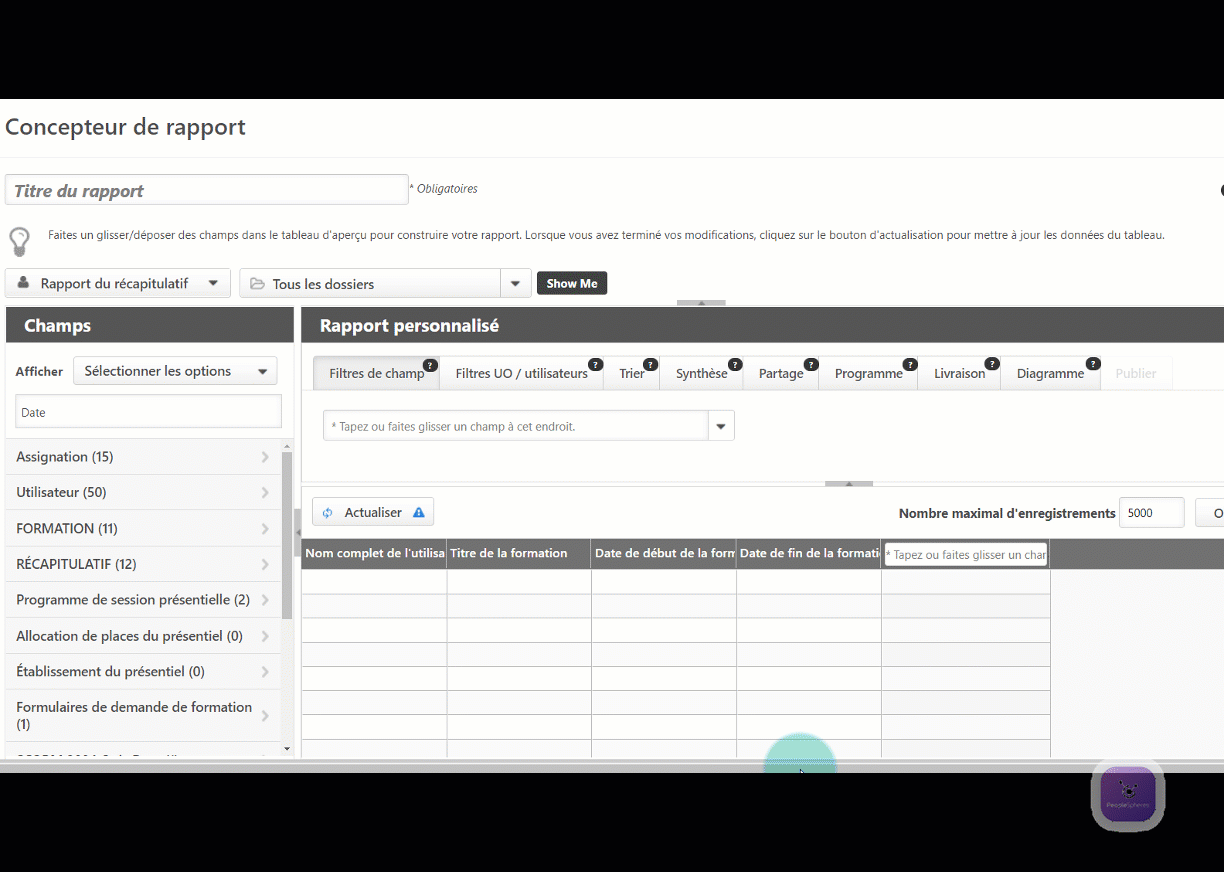Collapse filter panel with the lower arrow handle
Screen dimensions: 1224x872
[849, 484]
